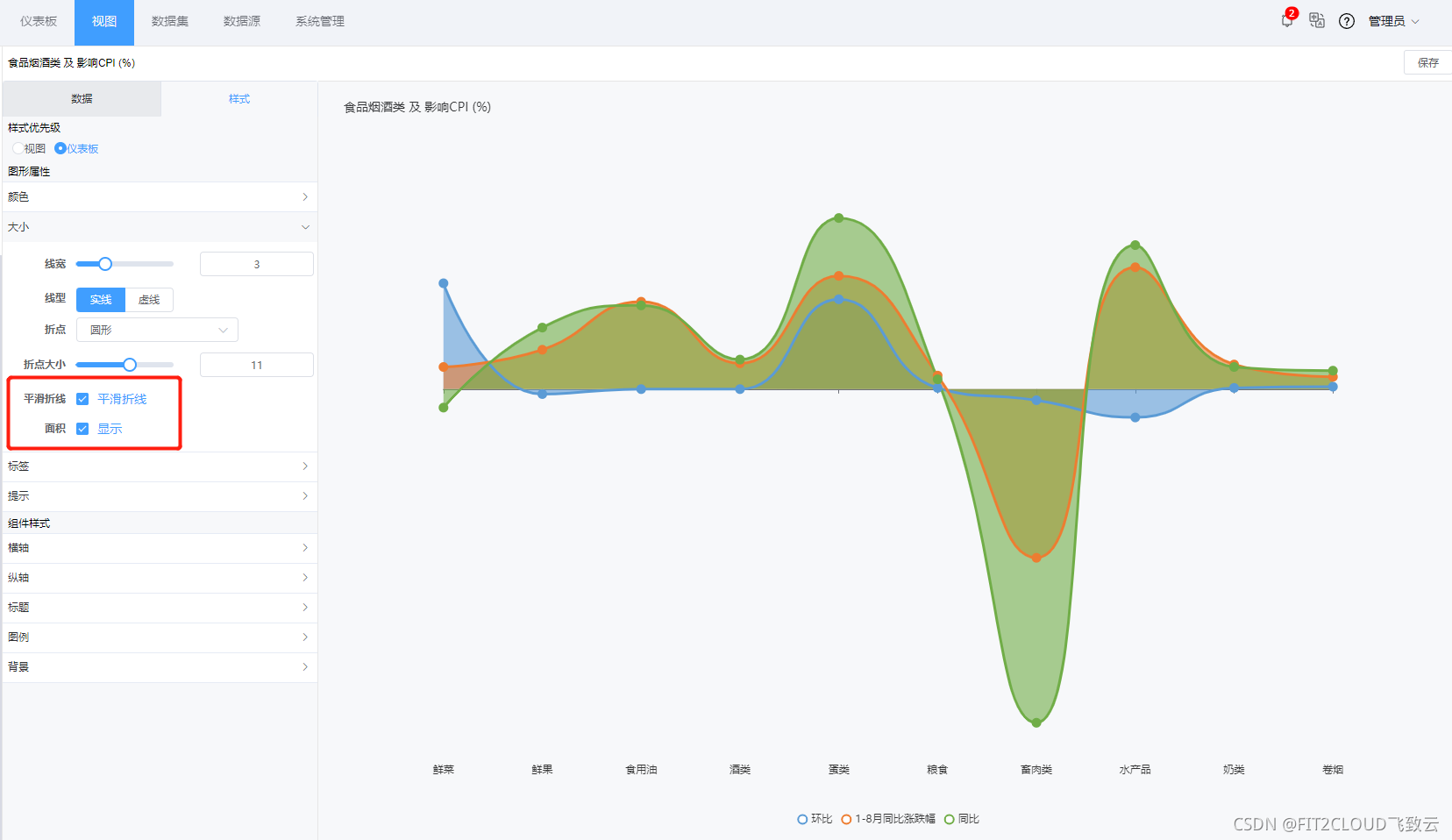The width and height of the screenshot is (1452, 840).
Task: Click the chart title 食品烟酒类 及 影响CPI
Action: [x=417, y=107]
